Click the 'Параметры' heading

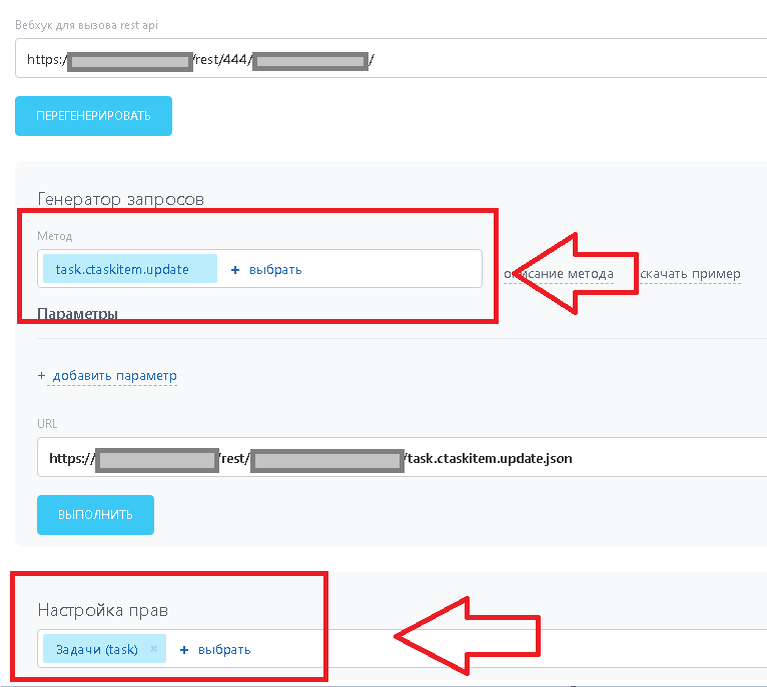[77, 313]
